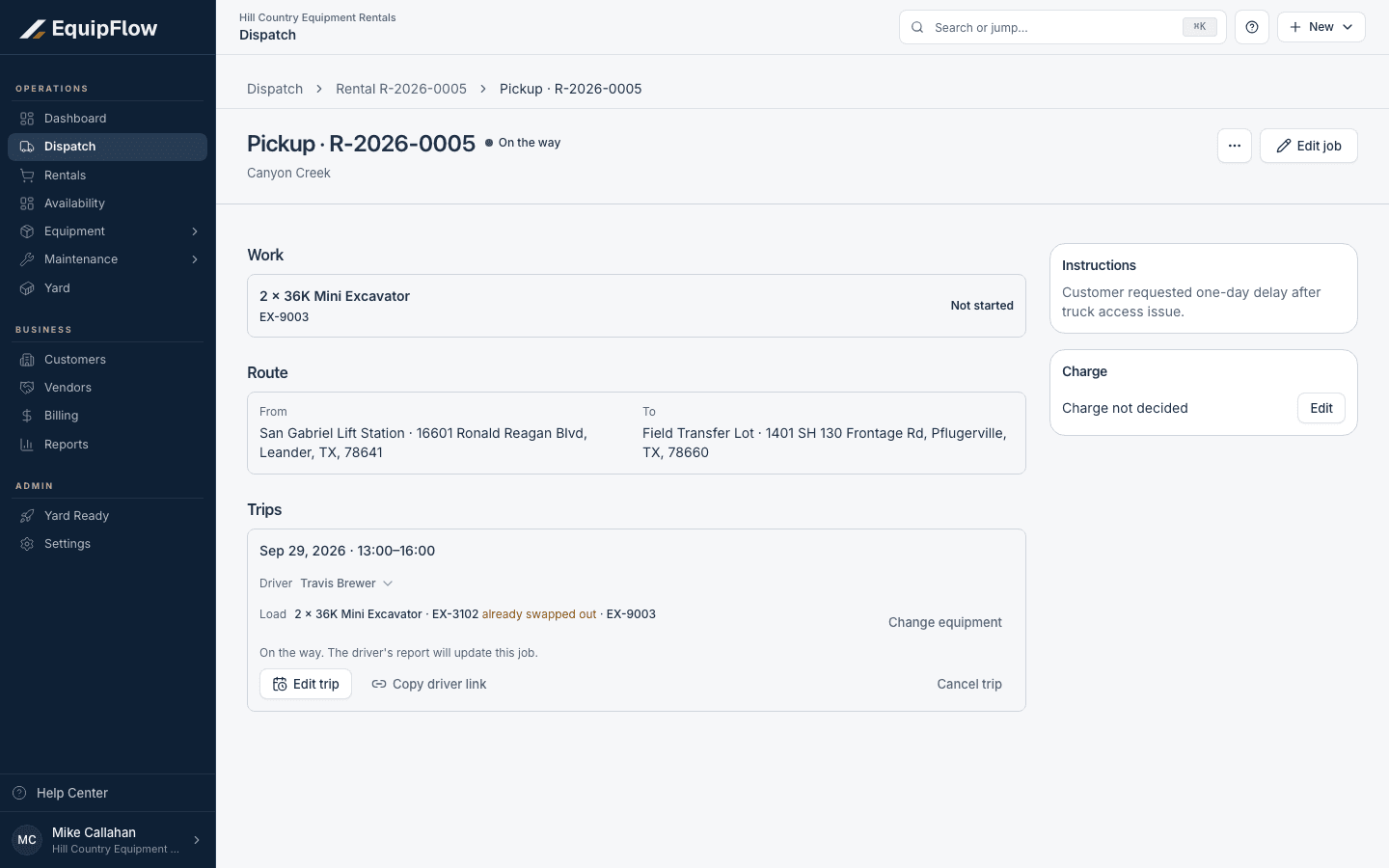
Task: Expand the Maintenance submenu chevron
Action: pos(195,259)
